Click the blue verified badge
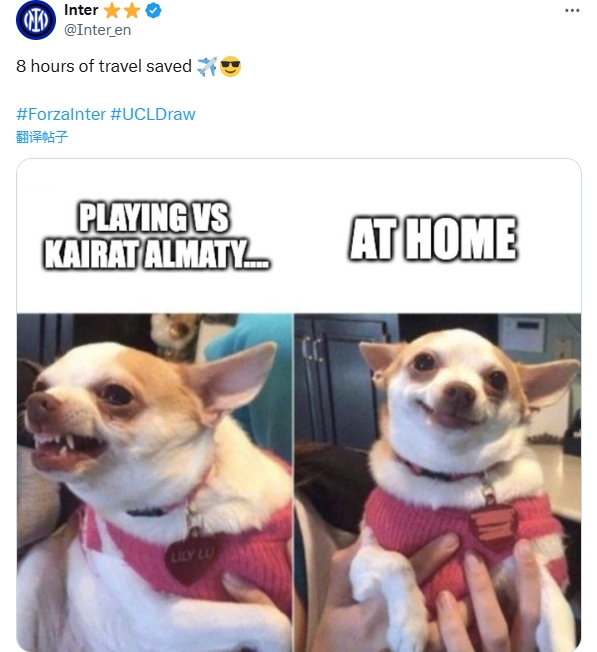This screenshot has width=597, height=652. (153, 11)
